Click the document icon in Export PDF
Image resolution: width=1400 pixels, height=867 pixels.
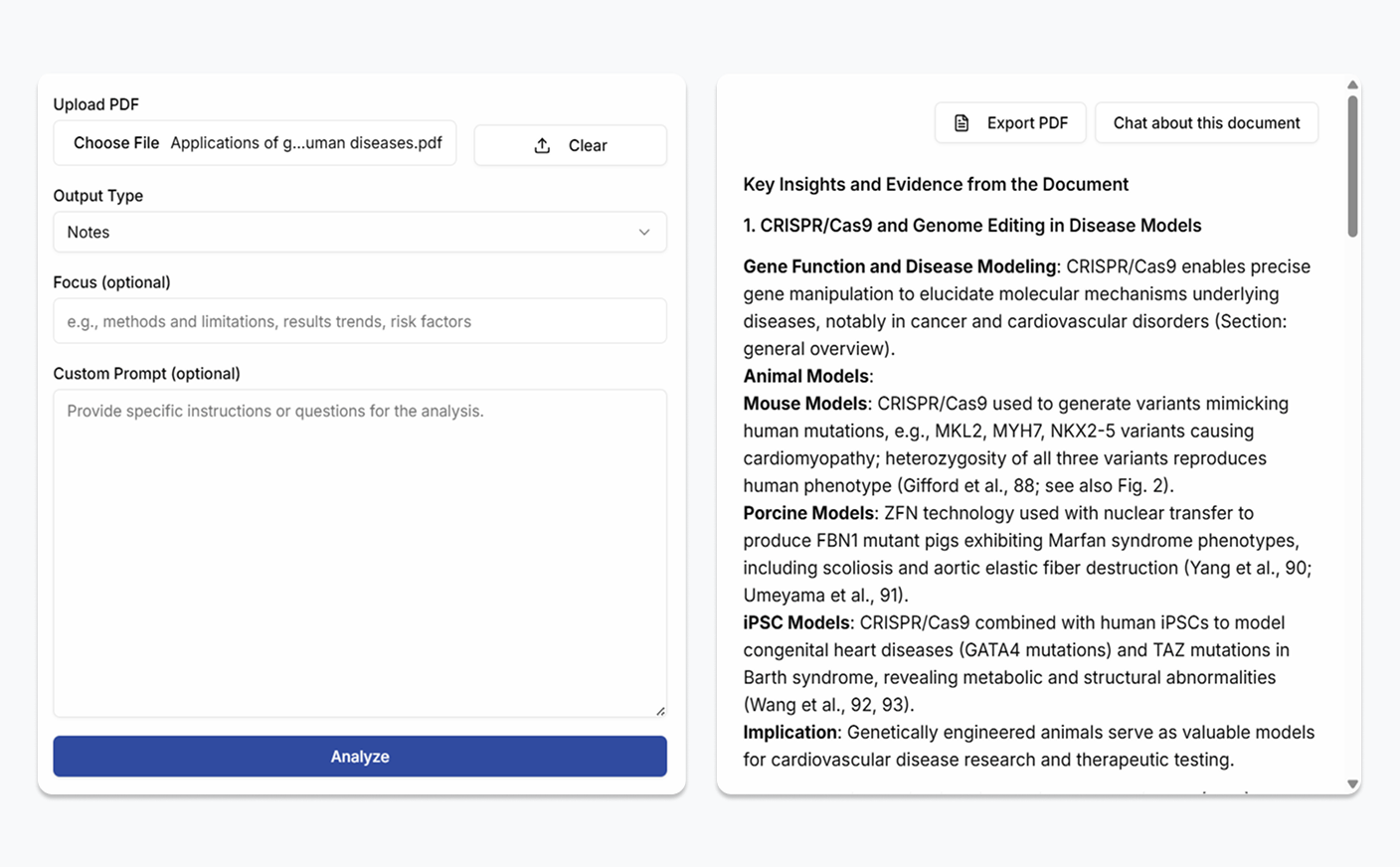pyautogui.click(x=962, y=123)
